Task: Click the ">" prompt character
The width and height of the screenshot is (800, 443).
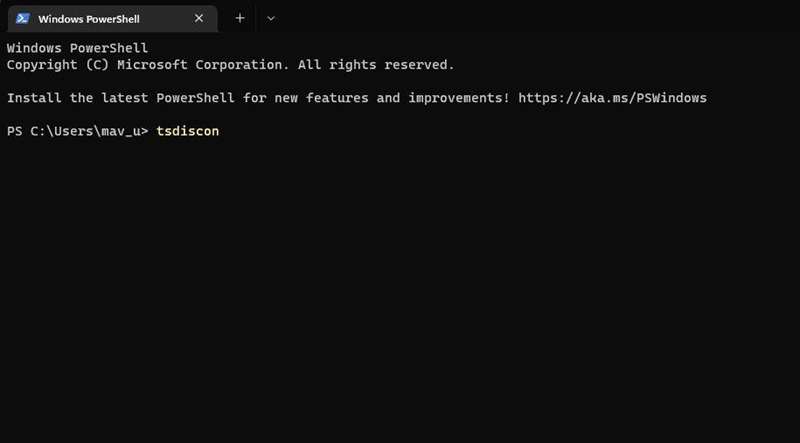Action: point(145,131)
